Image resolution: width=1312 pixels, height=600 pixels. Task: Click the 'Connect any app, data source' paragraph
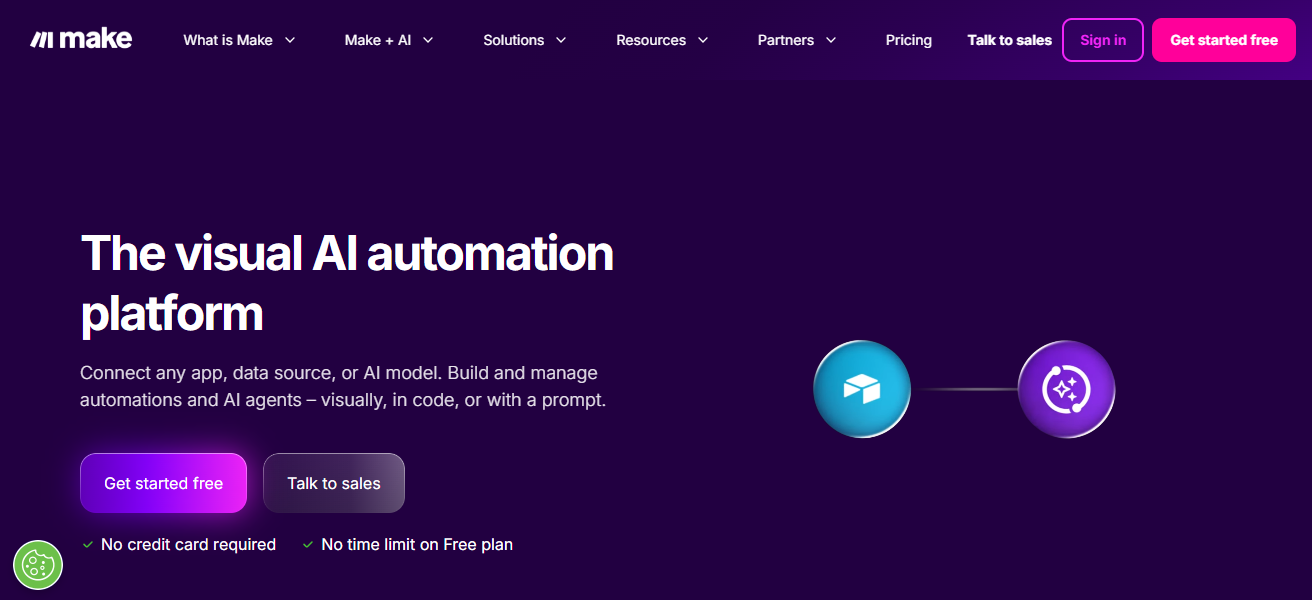point(343,387)
